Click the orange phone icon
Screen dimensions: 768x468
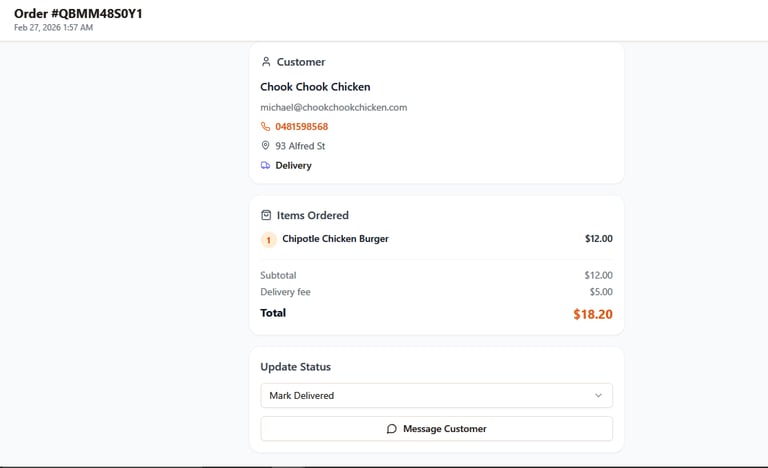[x=266, y=127]
